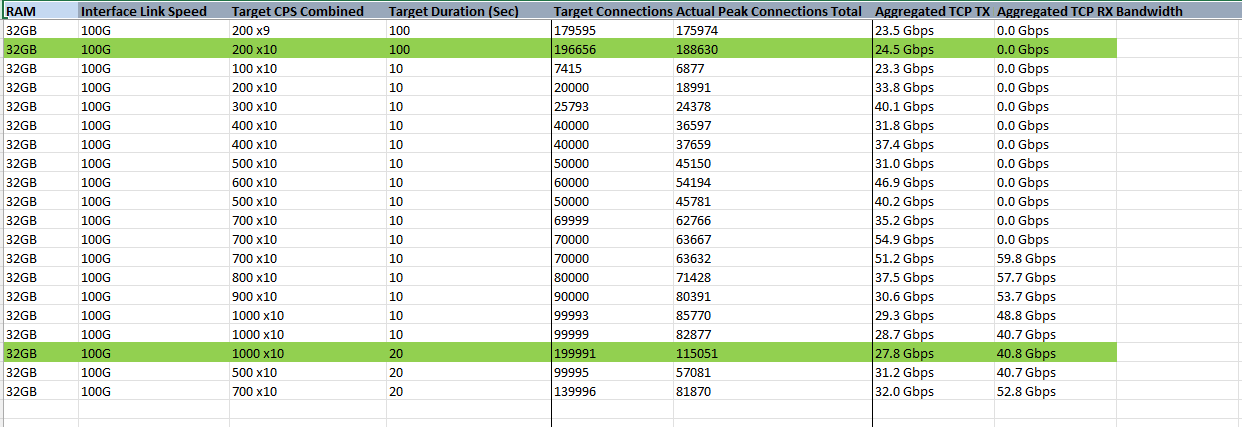Click peak connections cell 188630
1242x427 pixels.
pyautogui.click(x=773, y=49)
